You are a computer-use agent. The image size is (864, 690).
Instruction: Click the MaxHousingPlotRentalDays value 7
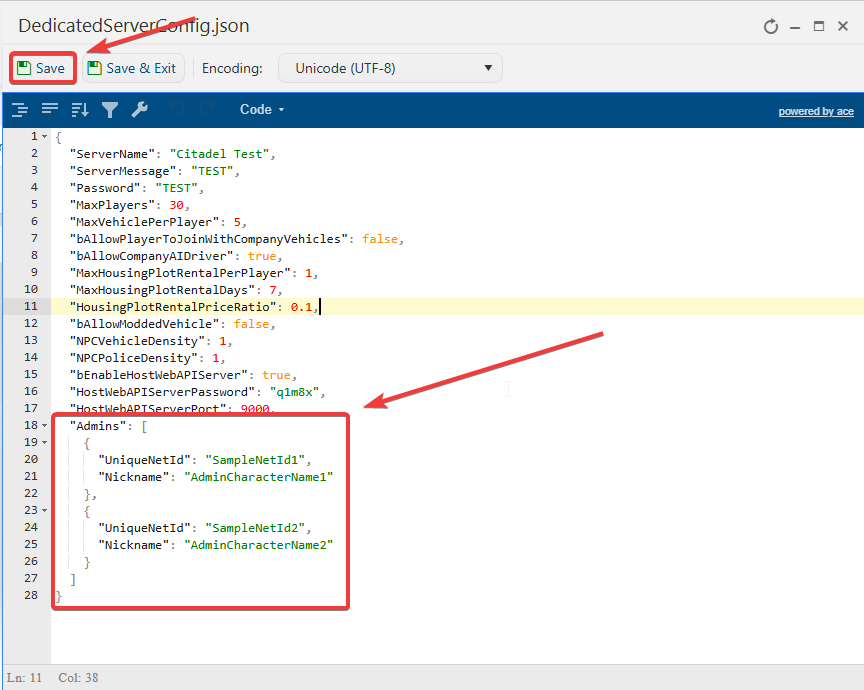click(x=272, y=290)
